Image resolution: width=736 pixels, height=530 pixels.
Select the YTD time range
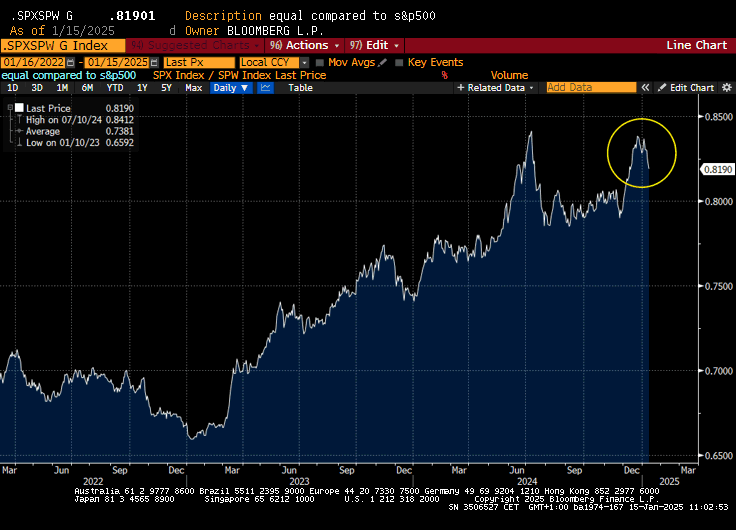(115, 88)
